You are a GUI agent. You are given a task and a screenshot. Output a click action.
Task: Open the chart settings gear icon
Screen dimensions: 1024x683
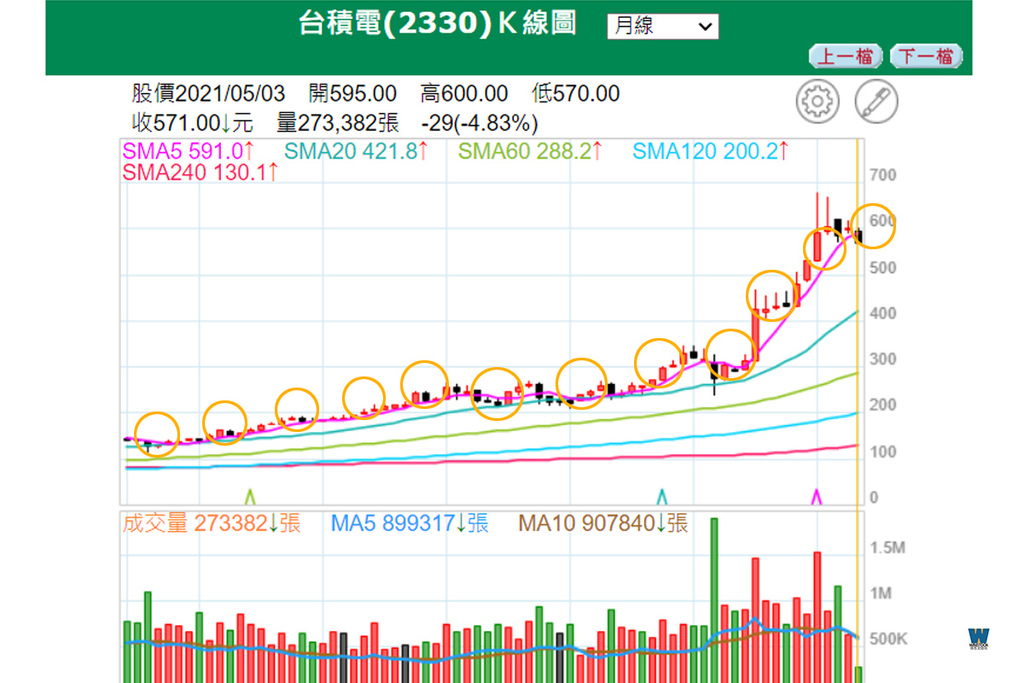(817, 101)
